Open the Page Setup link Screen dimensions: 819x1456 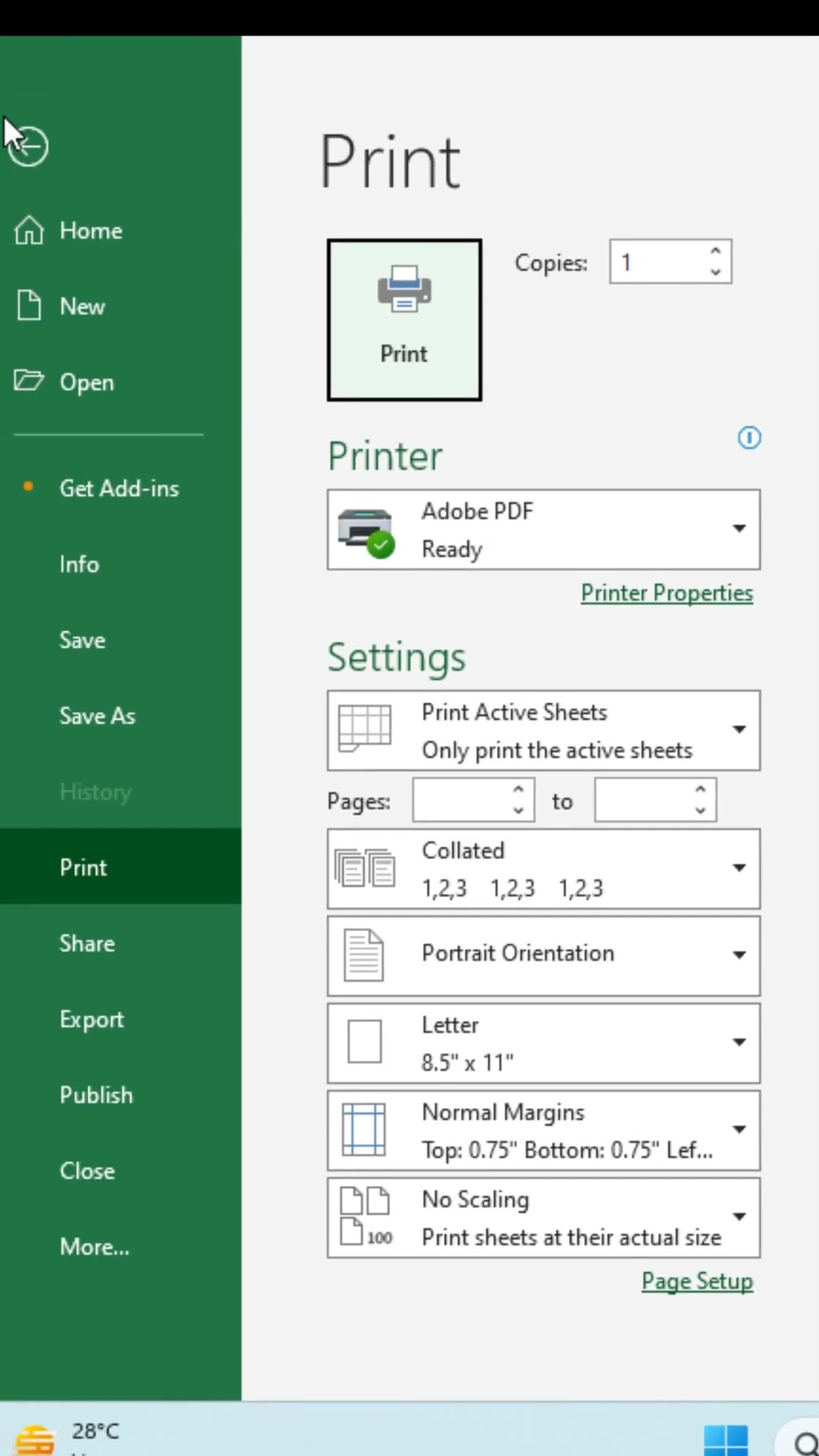(697, 1281)
